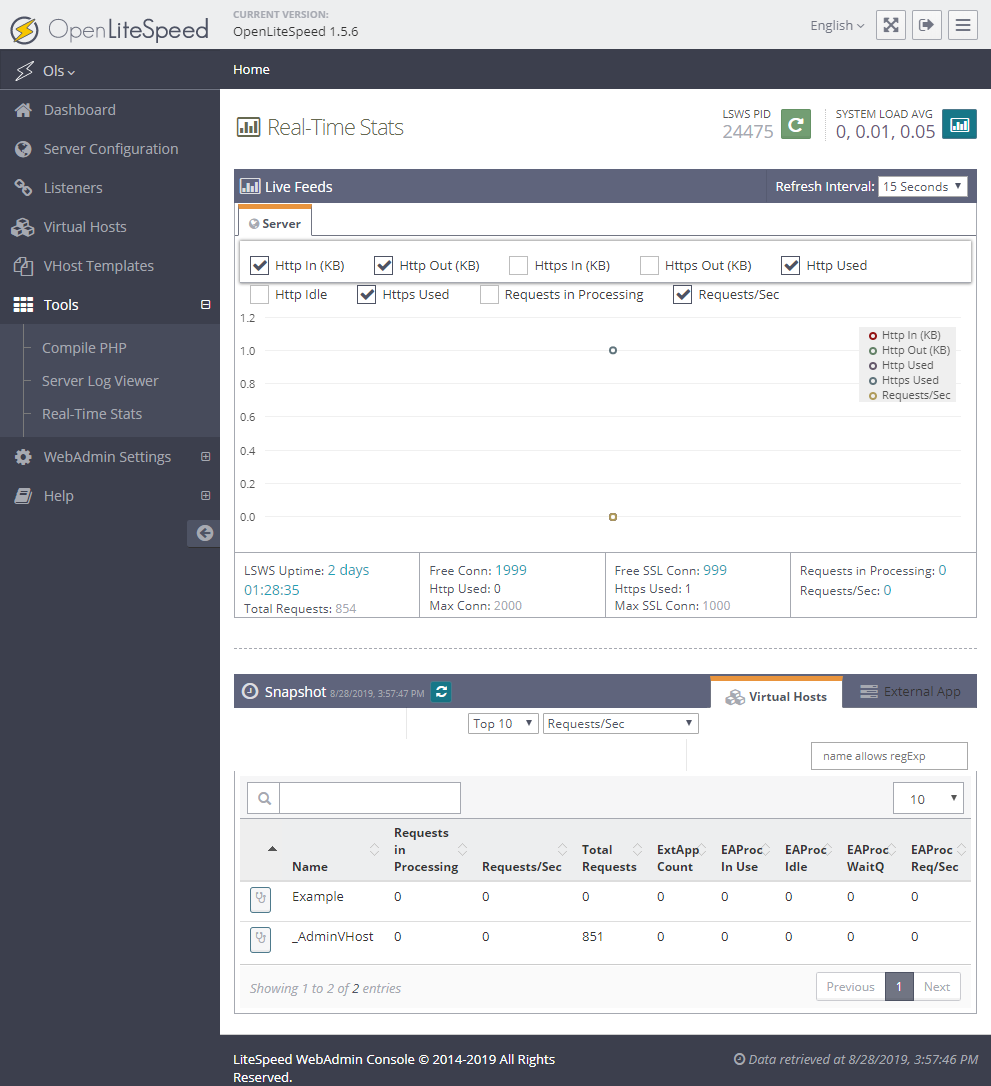The width and height of the screenshot is (991, 1086).
Task: Uncheck Requests/Sec checkbox
Action: tap(682, 294)
